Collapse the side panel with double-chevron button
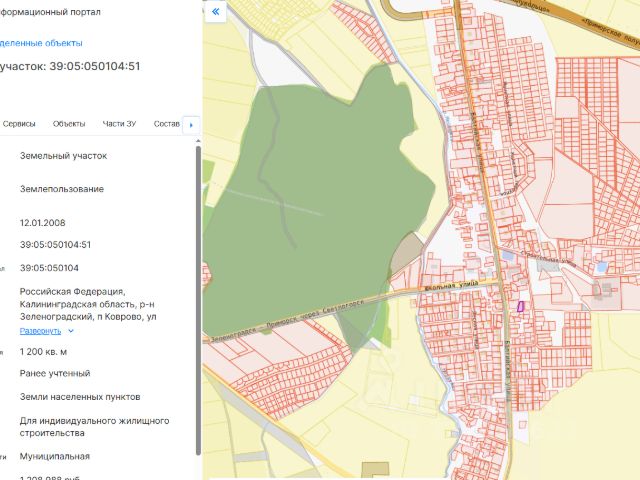640x480 pixels. (216, 11)
